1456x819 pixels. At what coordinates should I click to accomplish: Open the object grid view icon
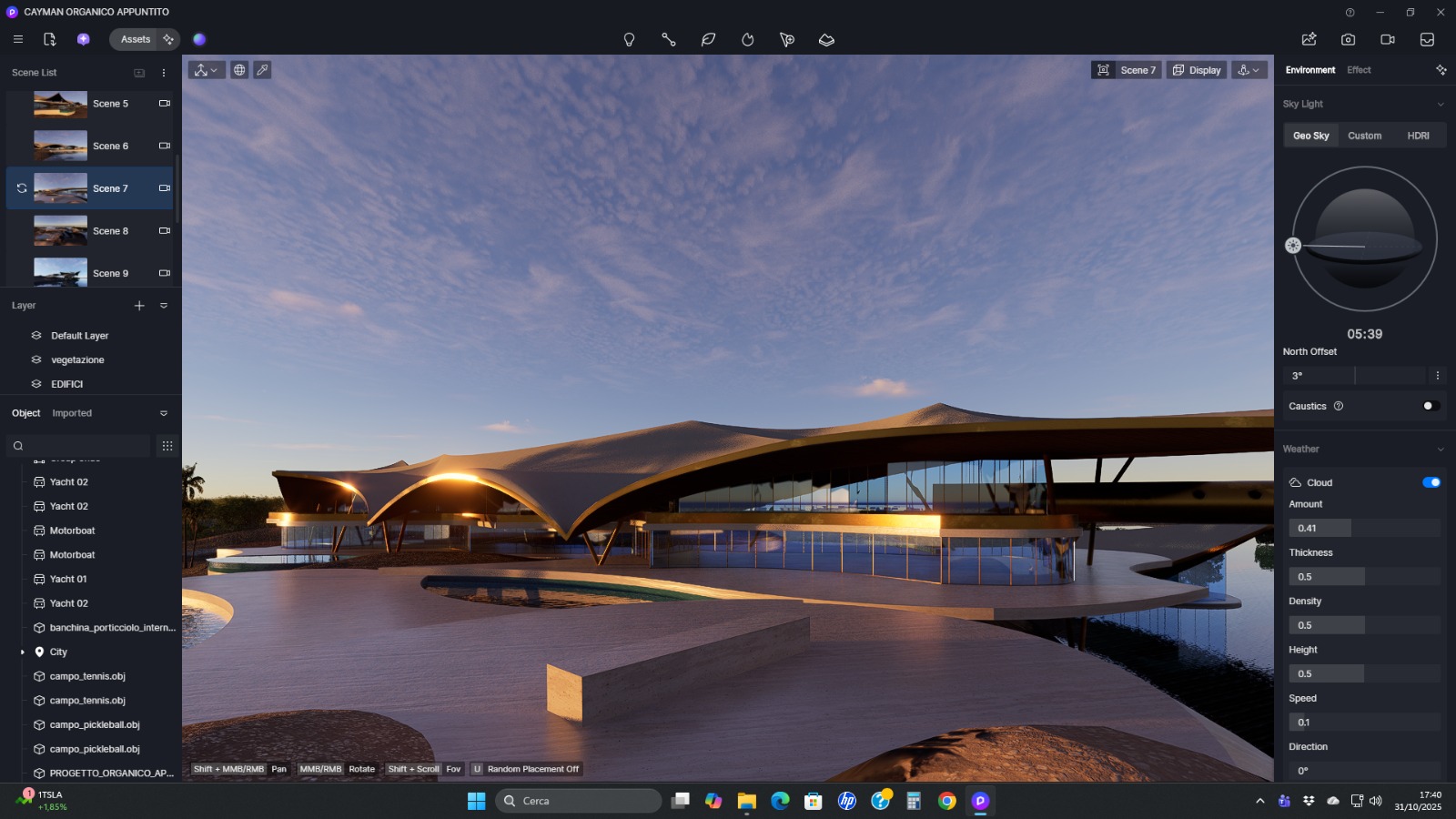pyautogui.click(x=167, y=446)
